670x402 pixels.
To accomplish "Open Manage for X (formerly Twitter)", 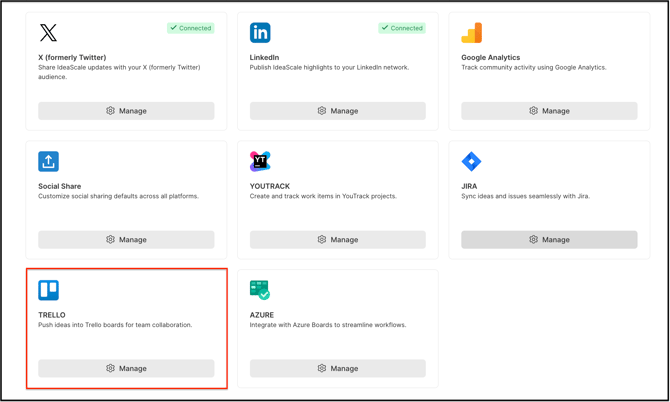I will [x=126, y=111].
